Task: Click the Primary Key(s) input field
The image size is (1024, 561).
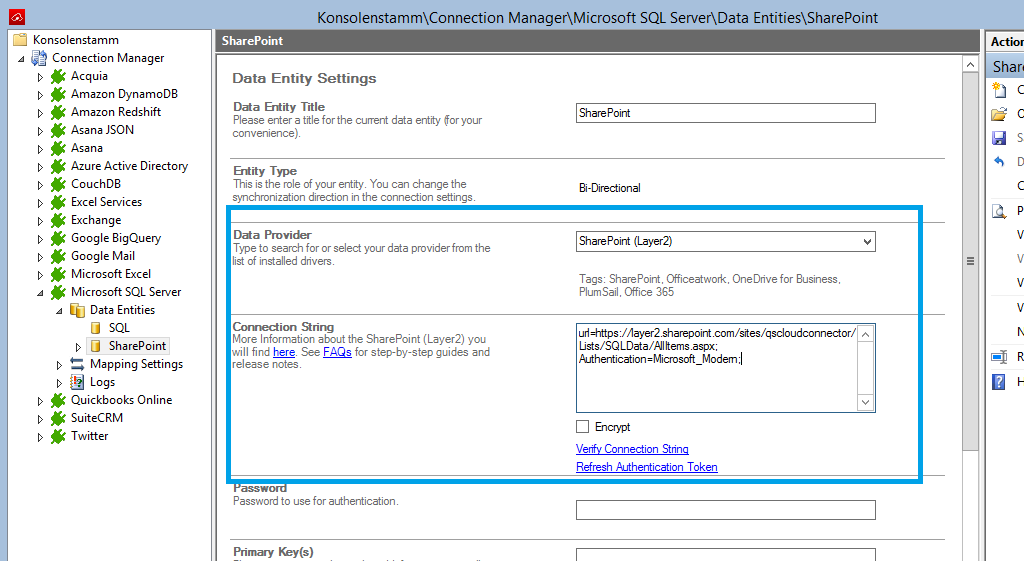Action: coord(726,555)
